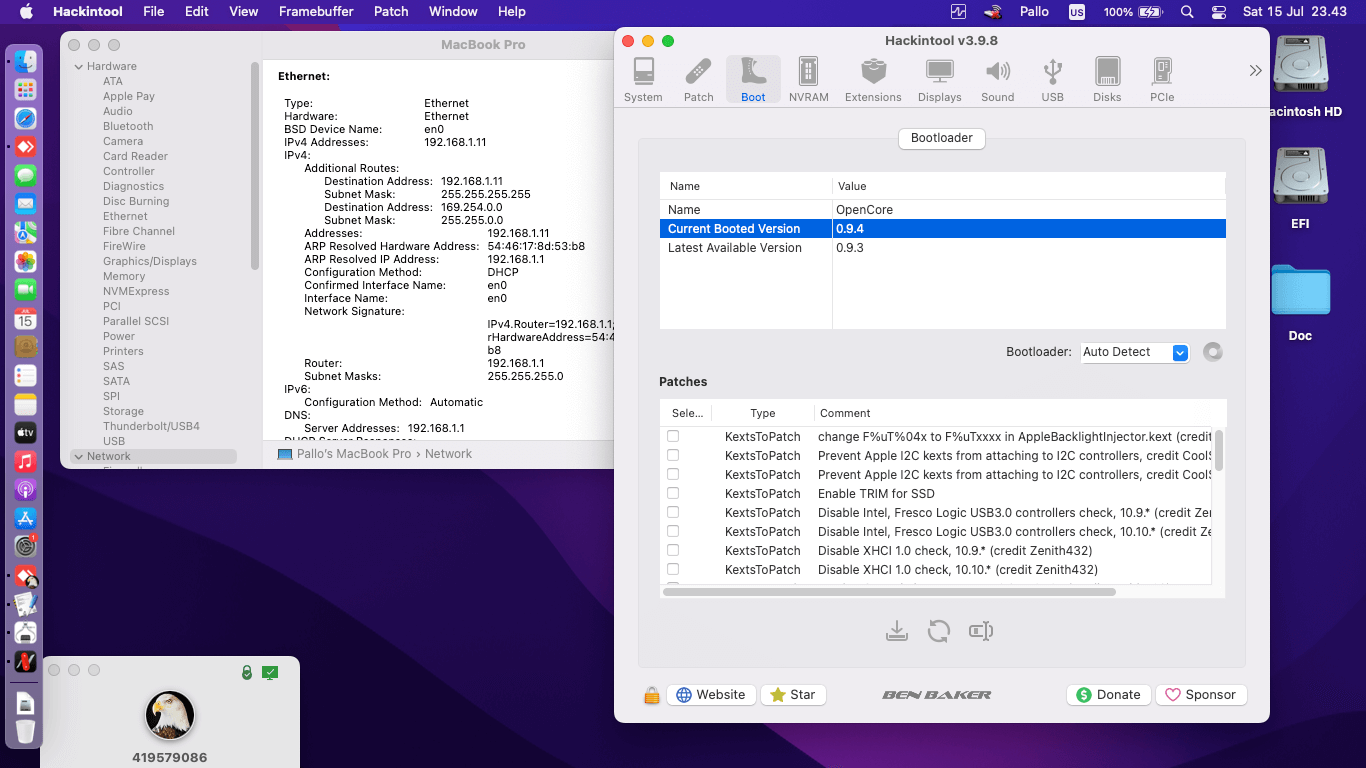
Task: Click the Star button
Action: tap(793, 695)
